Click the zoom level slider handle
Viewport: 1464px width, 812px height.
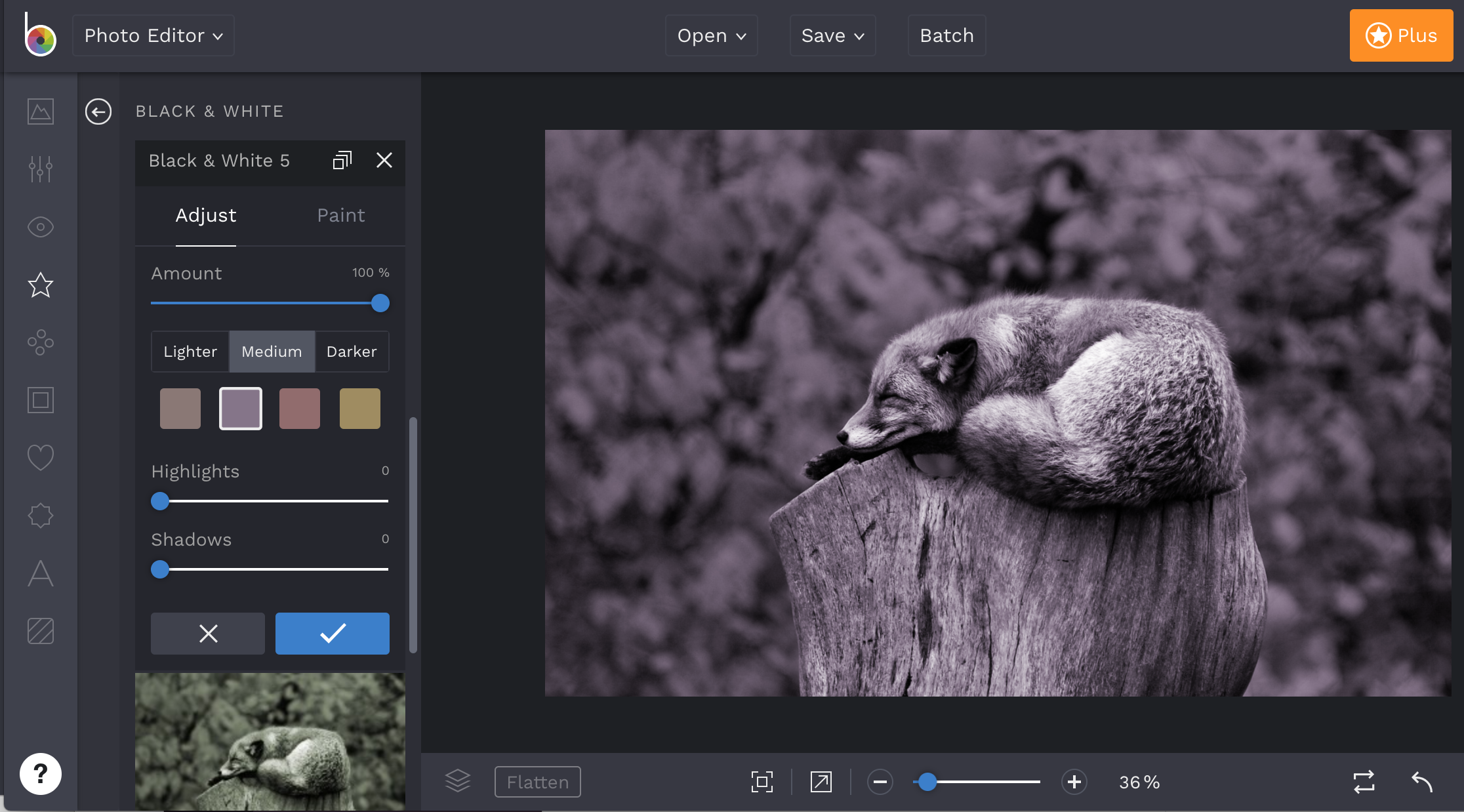click(x=927, y=782)
